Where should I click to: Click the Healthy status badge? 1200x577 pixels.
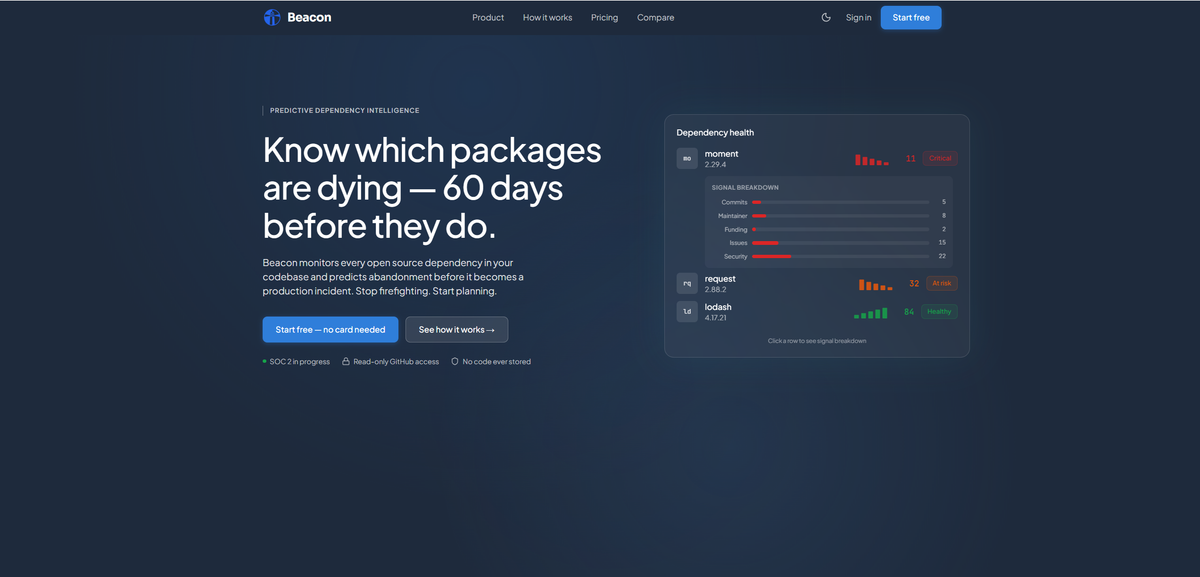939,312
